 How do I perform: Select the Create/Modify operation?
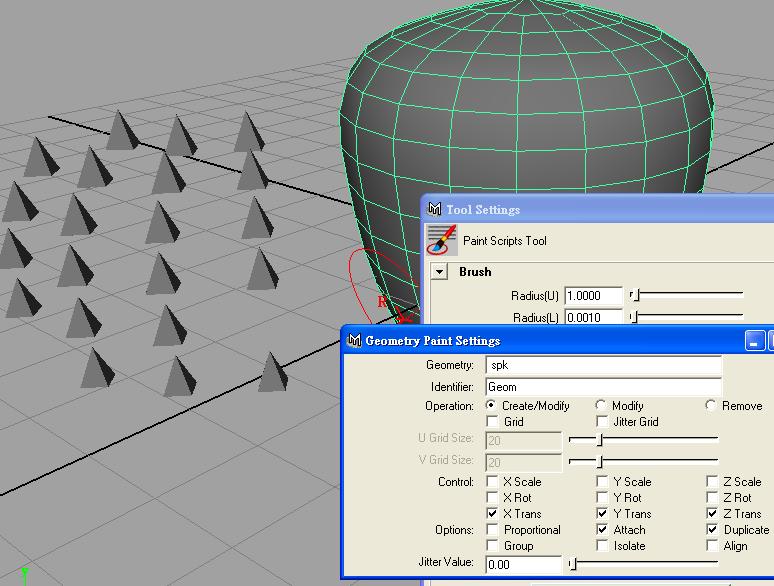[x=491, y=405]
